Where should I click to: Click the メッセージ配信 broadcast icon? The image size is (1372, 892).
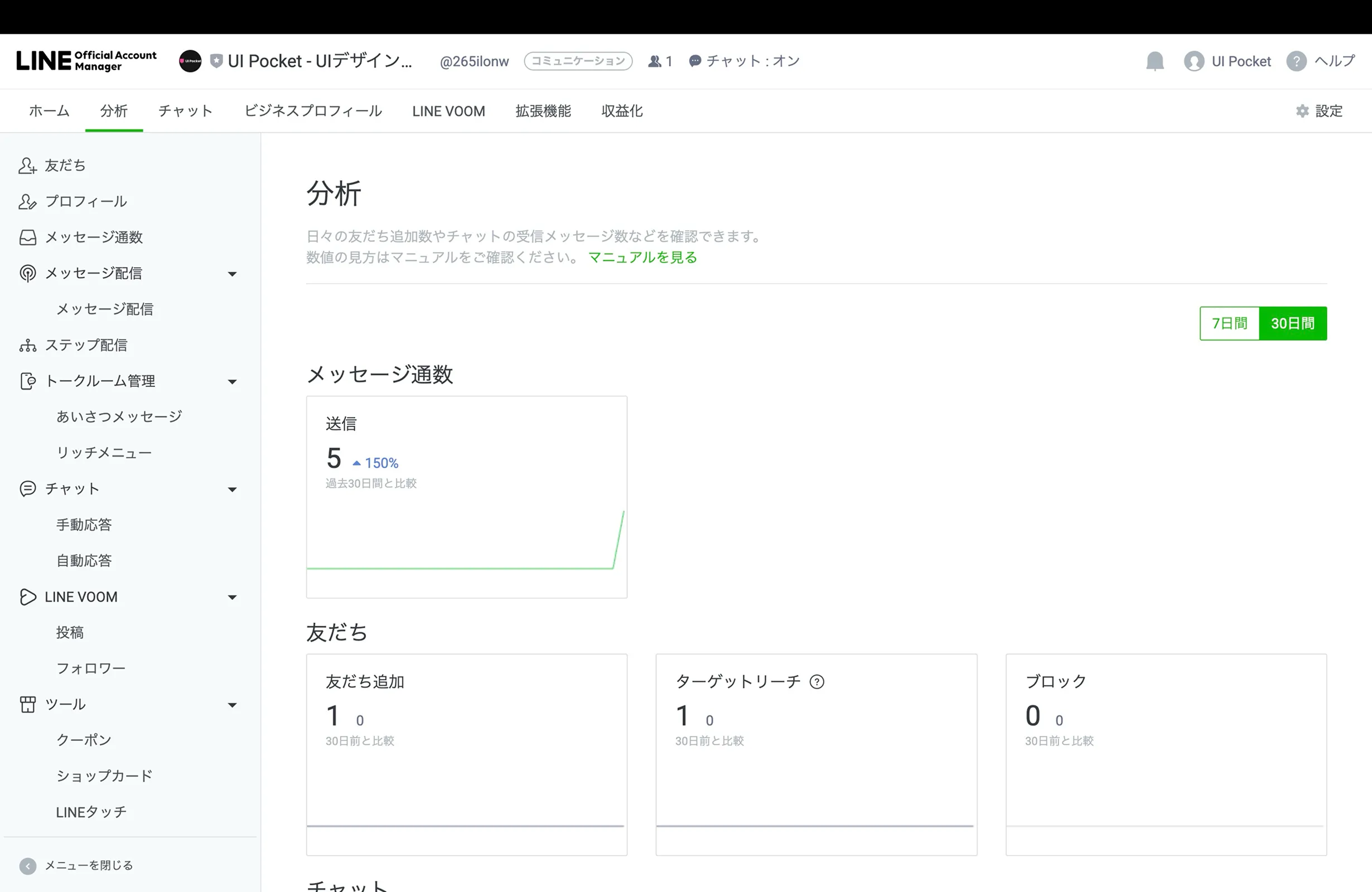click(x=27, y=273)
